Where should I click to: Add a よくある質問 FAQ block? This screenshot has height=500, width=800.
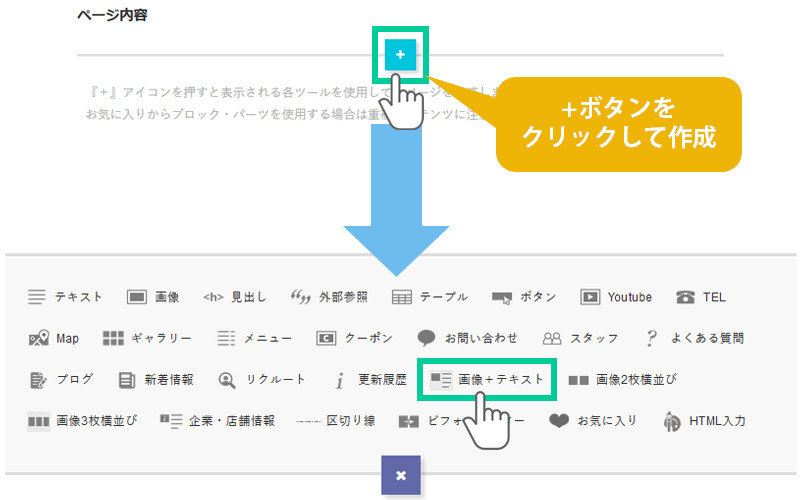pyautogui.click(x=694, y=338)
